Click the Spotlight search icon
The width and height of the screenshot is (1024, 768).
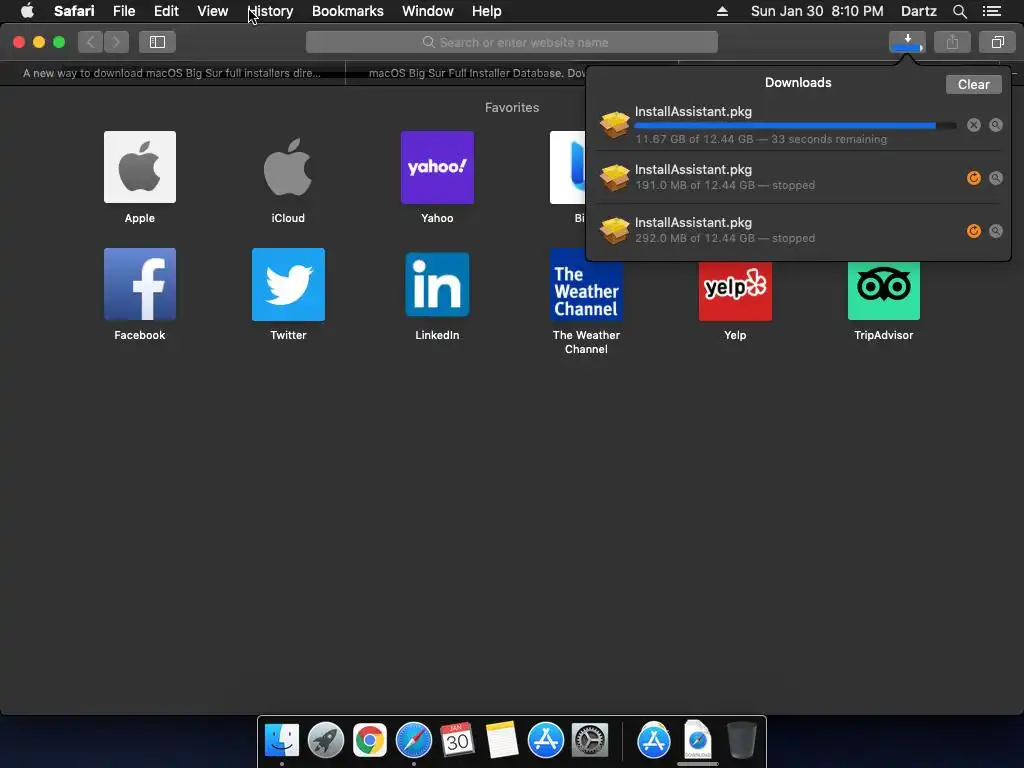coord(959,11)
